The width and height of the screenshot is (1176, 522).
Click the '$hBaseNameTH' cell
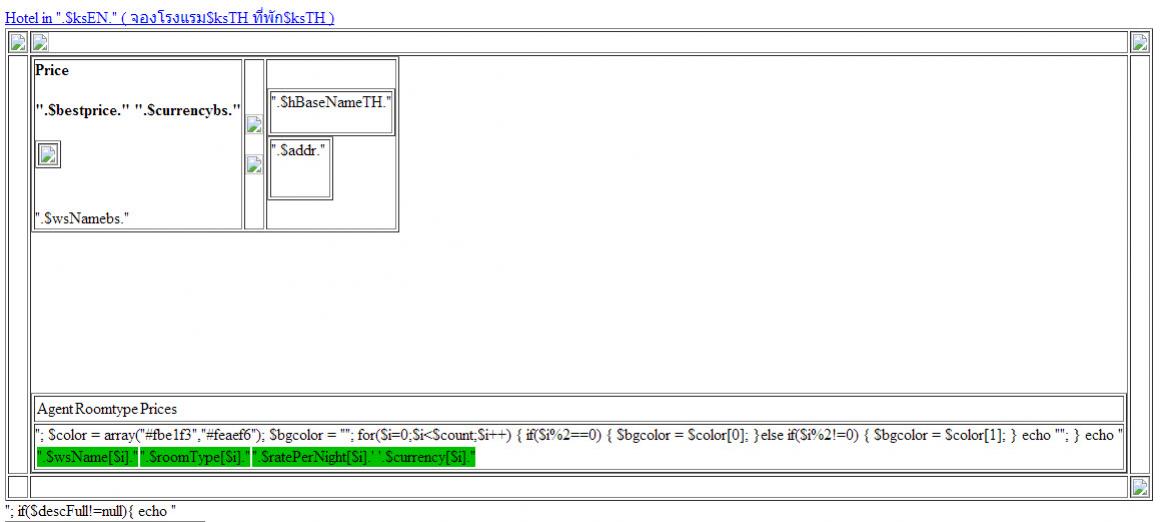332,112
